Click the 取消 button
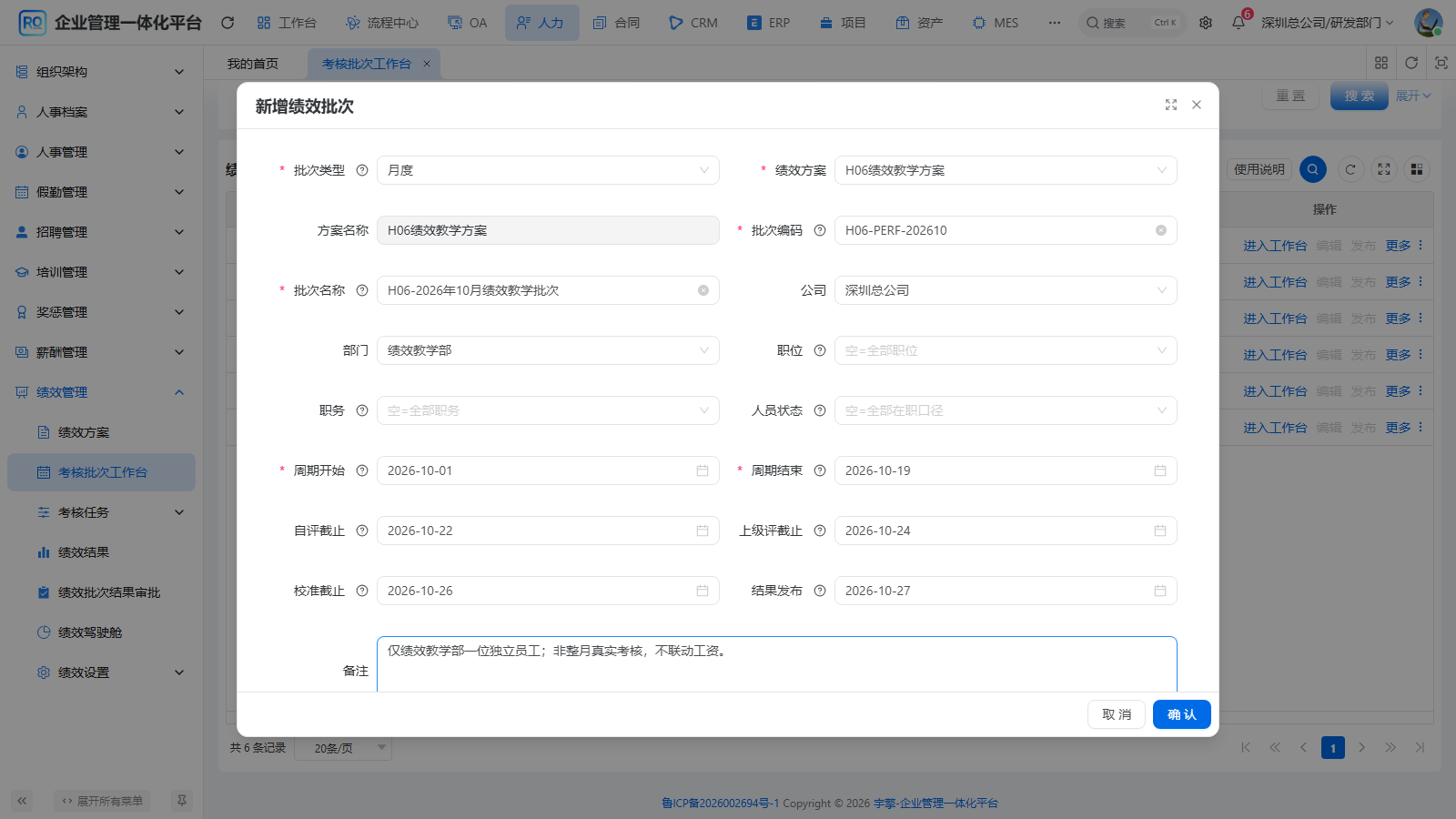This screenshot has height=819, width=1456. coord(1117,714)
